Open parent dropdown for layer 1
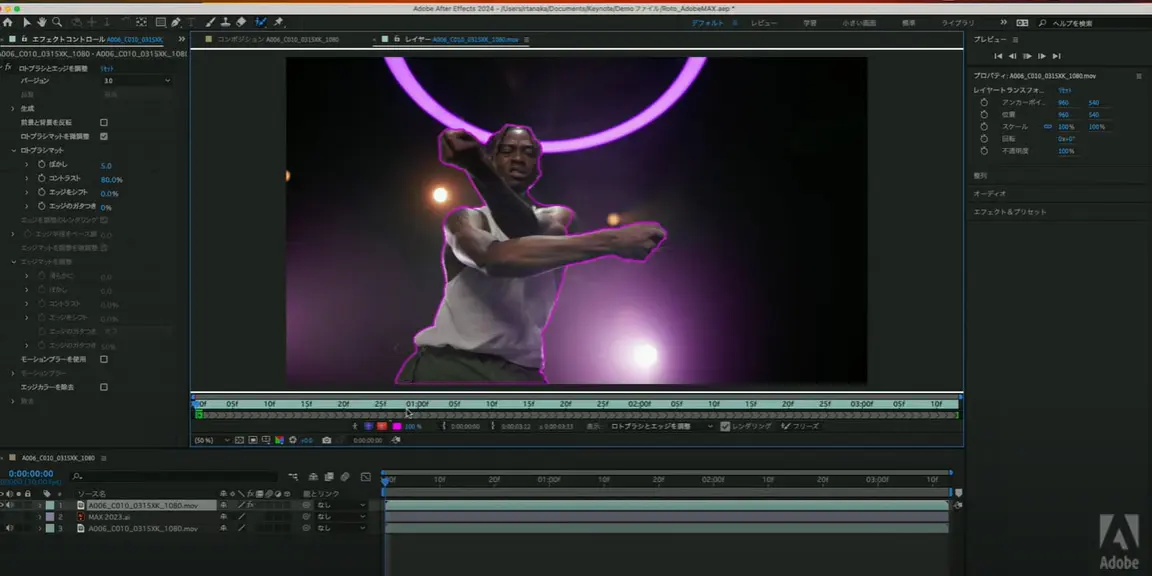The image size is (1152, 576). (x=341, y=505)
